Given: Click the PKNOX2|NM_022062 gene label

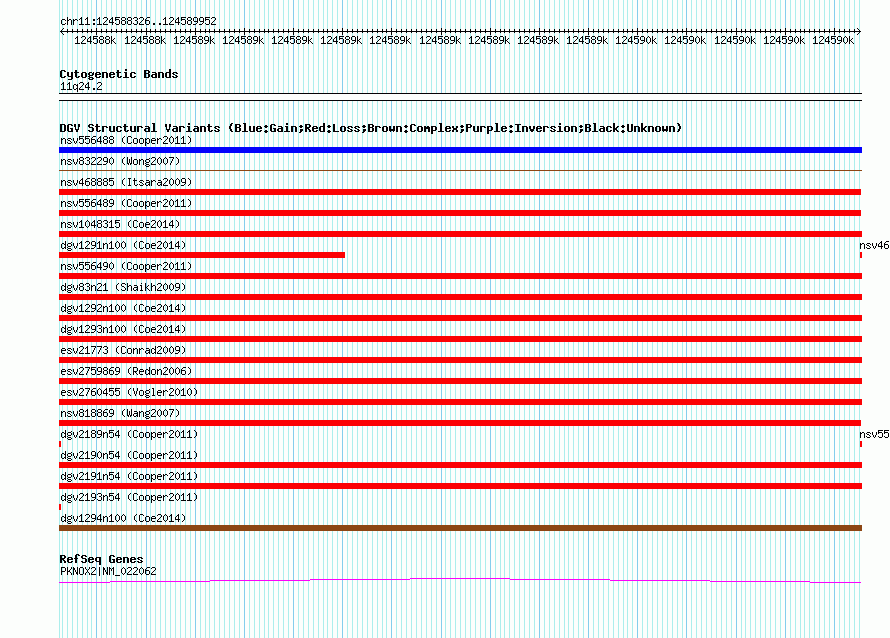Looking at the screenshot, I should tap(108, 571).
